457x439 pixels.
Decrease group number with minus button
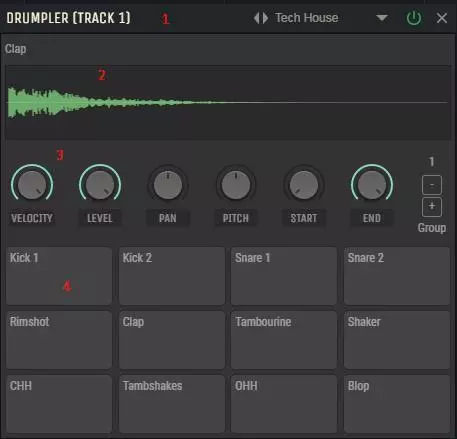(432, 185)
